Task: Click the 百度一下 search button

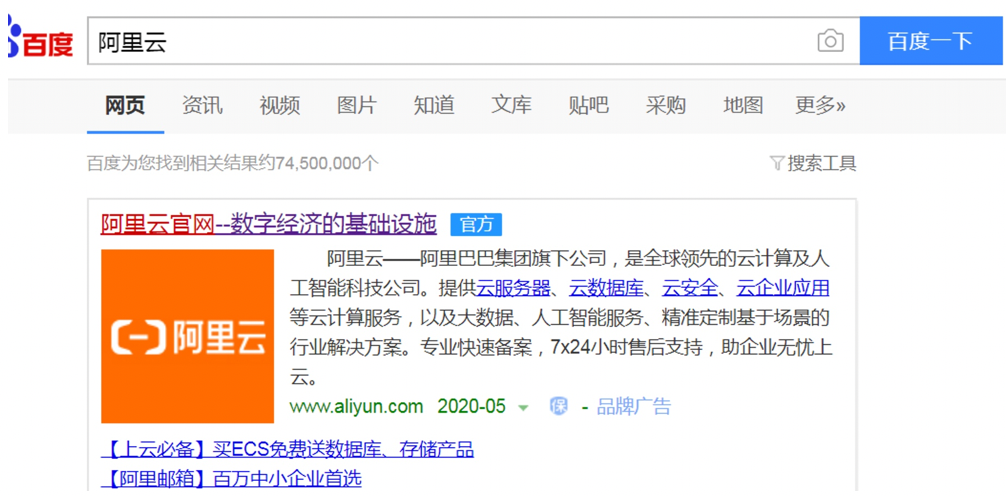Action: [931, 41]
